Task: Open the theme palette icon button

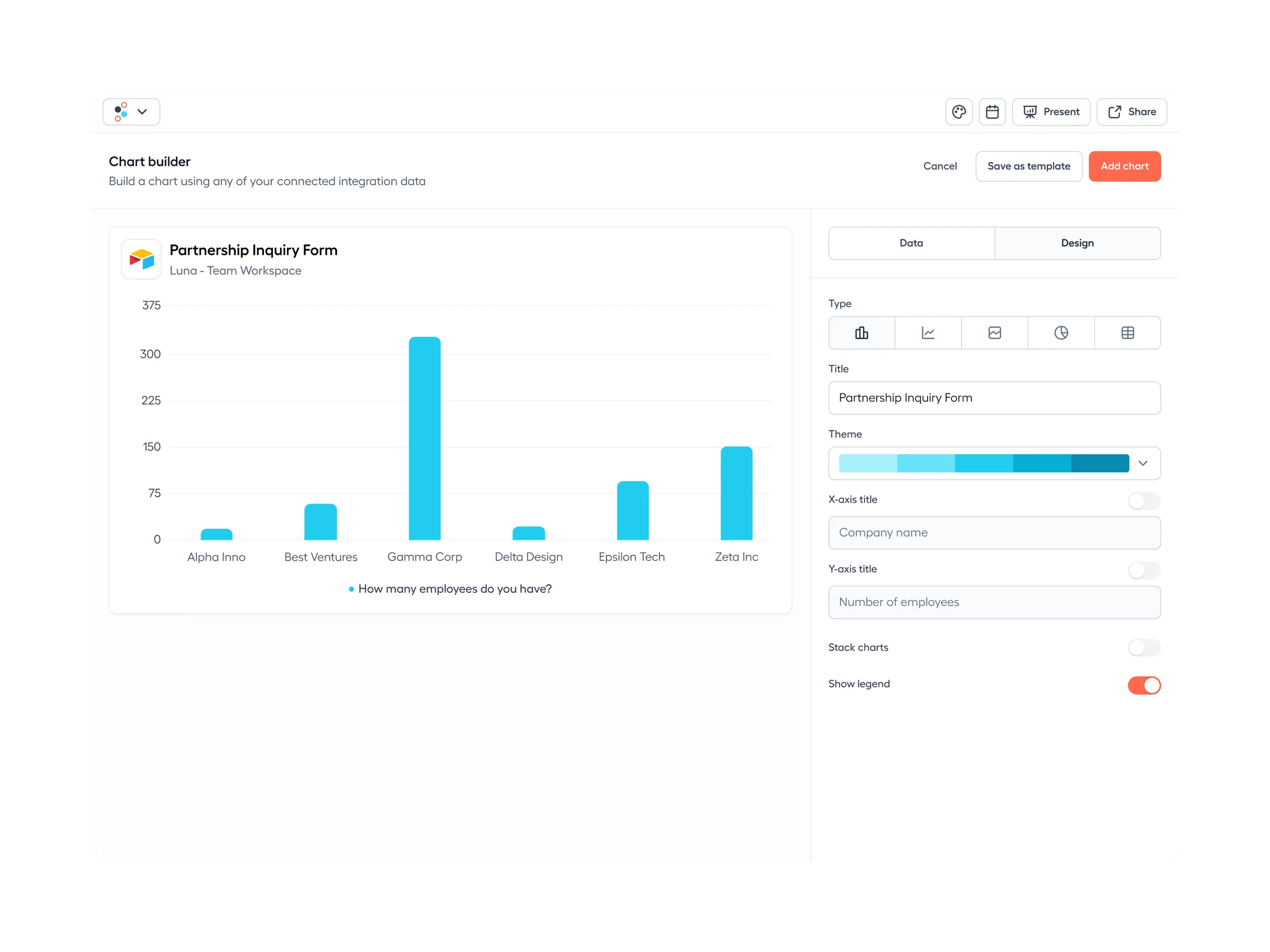Action: [959, 112]
